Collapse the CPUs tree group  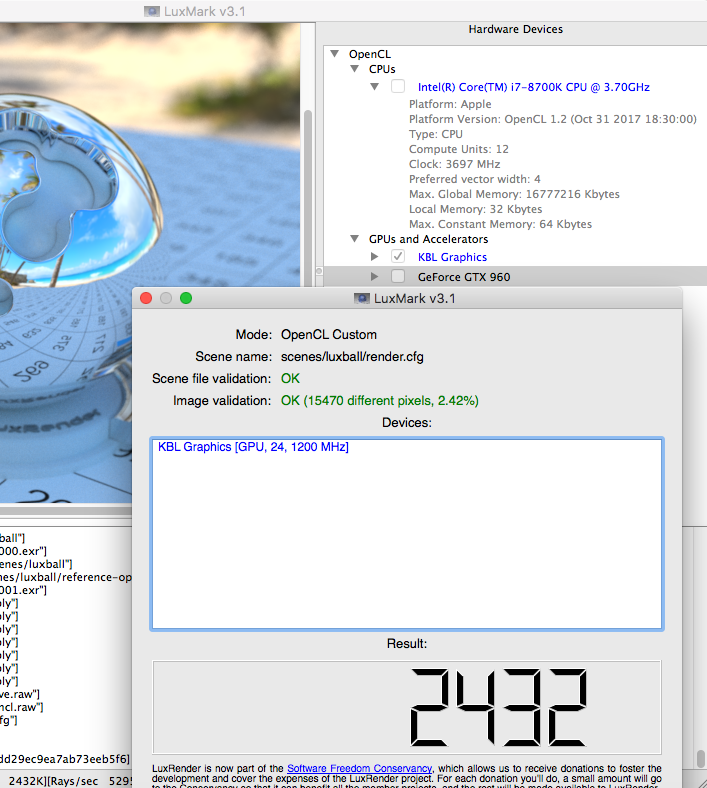[x=354, y=70]
